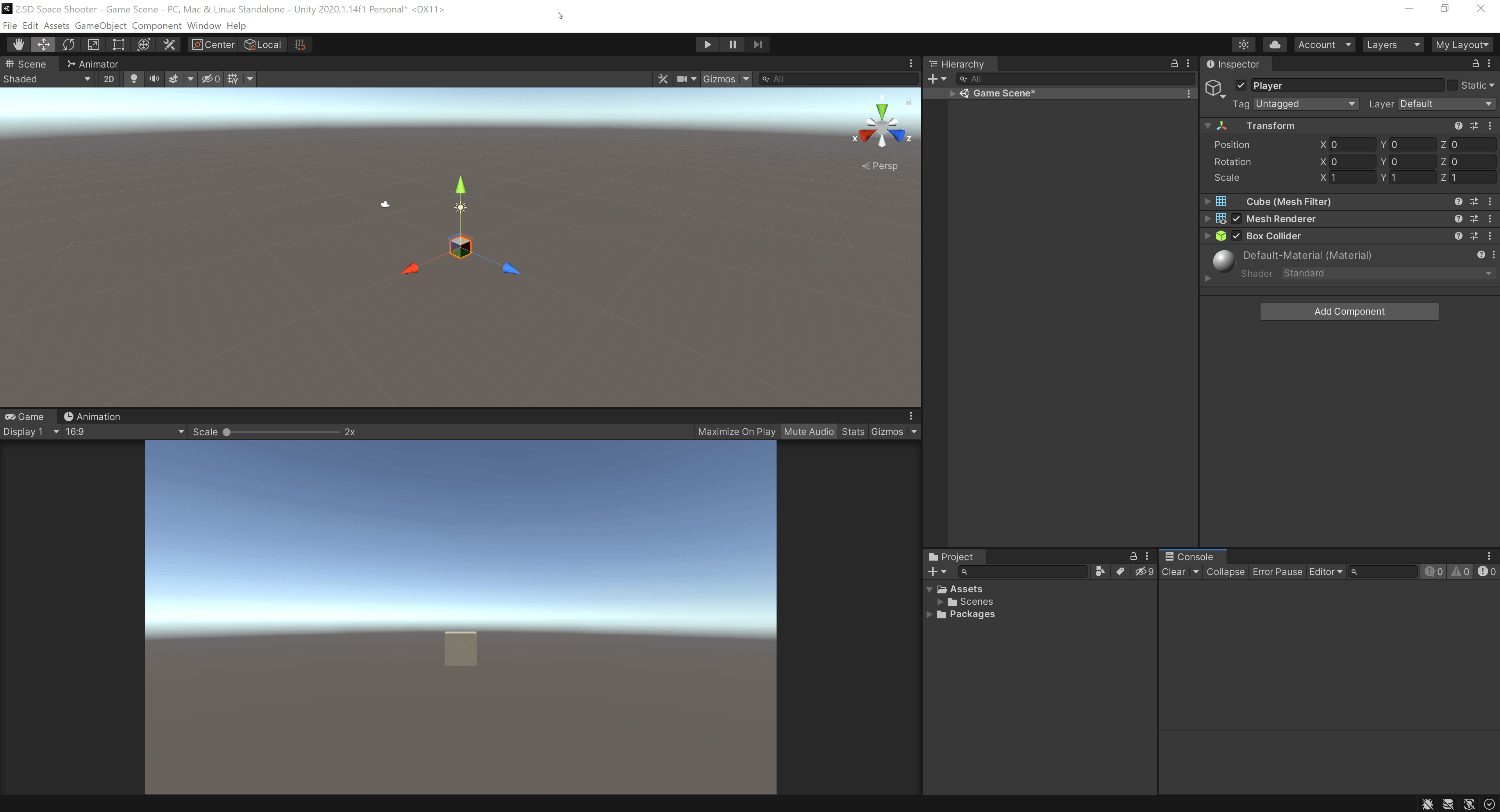Enable 2D scene view mode
1500x812 pixels.
pyautogui.click(x=108, y=78)
